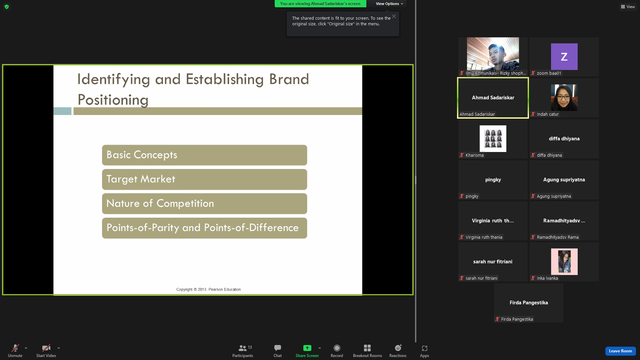Click the muted mic icon on Kharisma
640x360 pixels.
point(462,155)
